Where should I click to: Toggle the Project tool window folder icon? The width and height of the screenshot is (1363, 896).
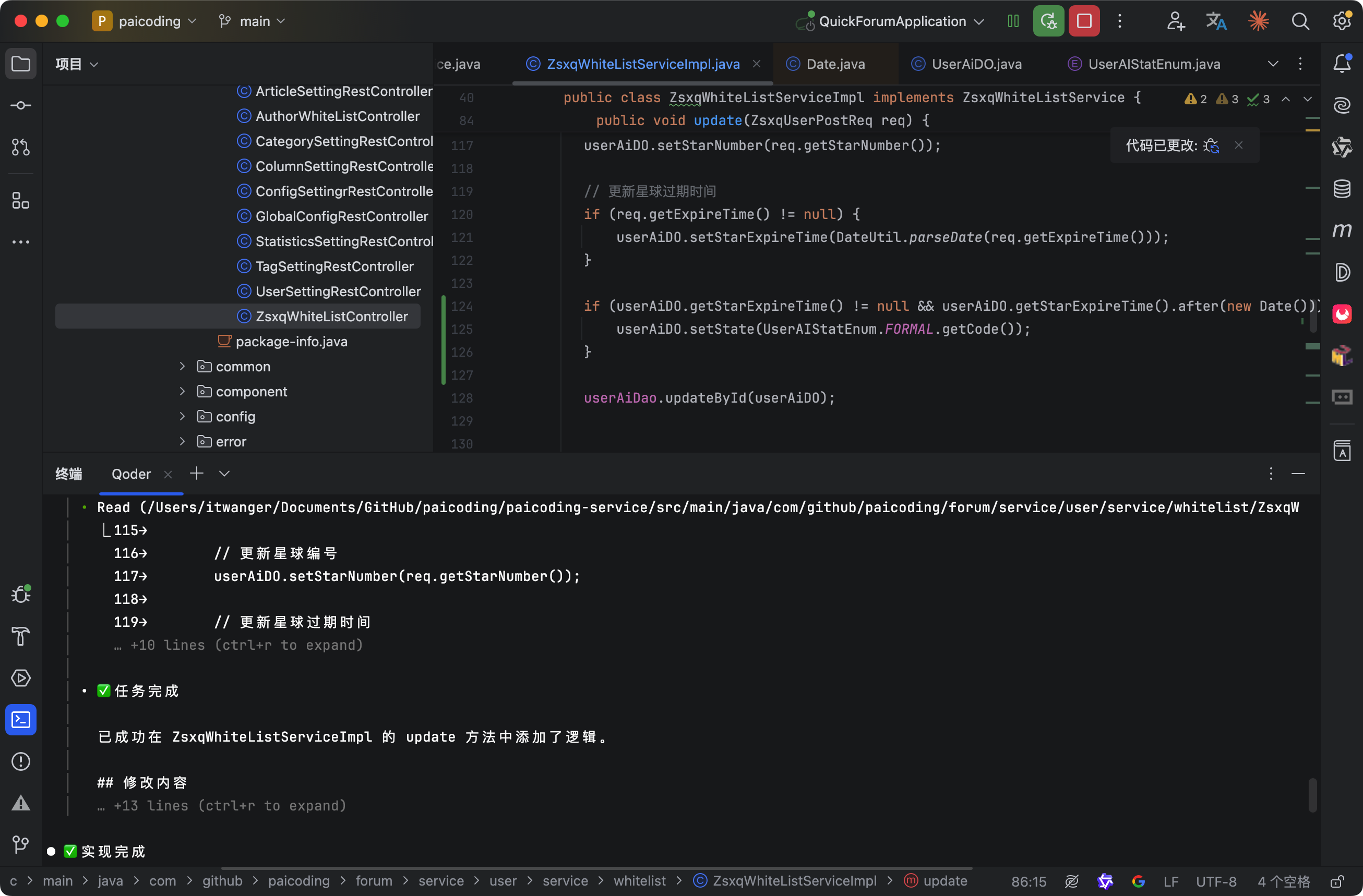tap(21, 64)
